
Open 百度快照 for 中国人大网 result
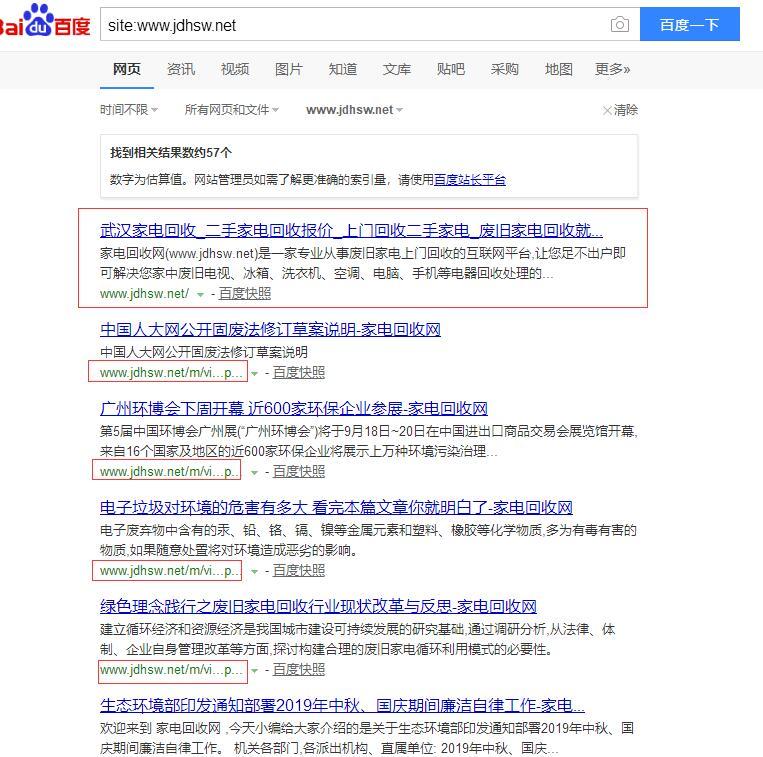pos(299,373)
